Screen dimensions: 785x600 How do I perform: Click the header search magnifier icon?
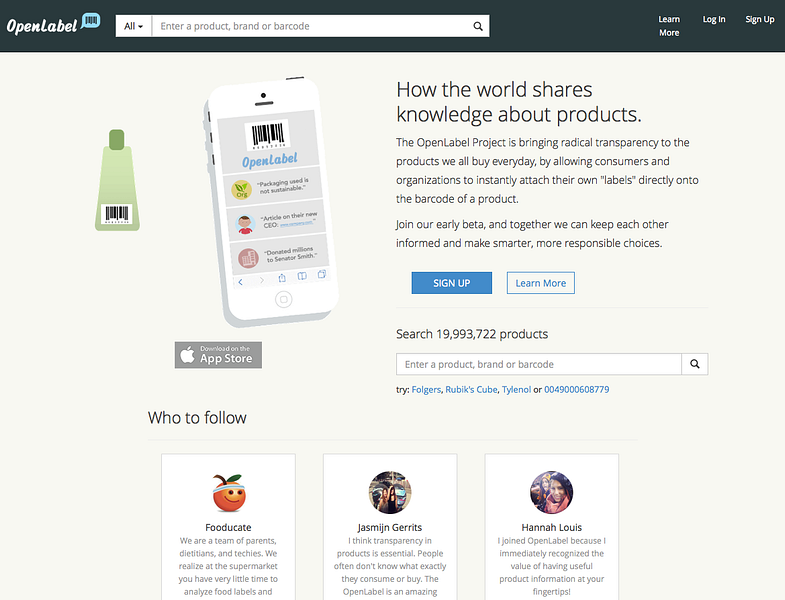pyautogui.click(x=478, y=26)
